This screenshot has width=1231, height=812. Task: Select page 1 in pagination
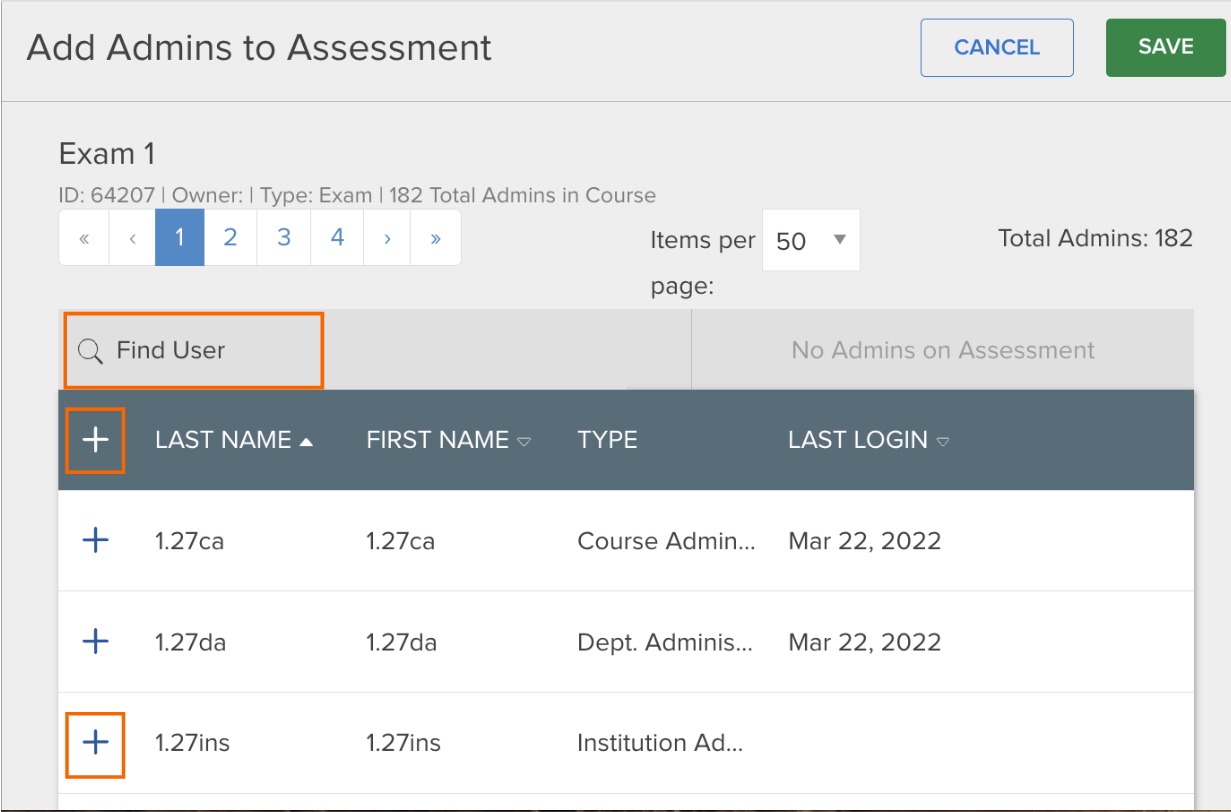point(180,238)
